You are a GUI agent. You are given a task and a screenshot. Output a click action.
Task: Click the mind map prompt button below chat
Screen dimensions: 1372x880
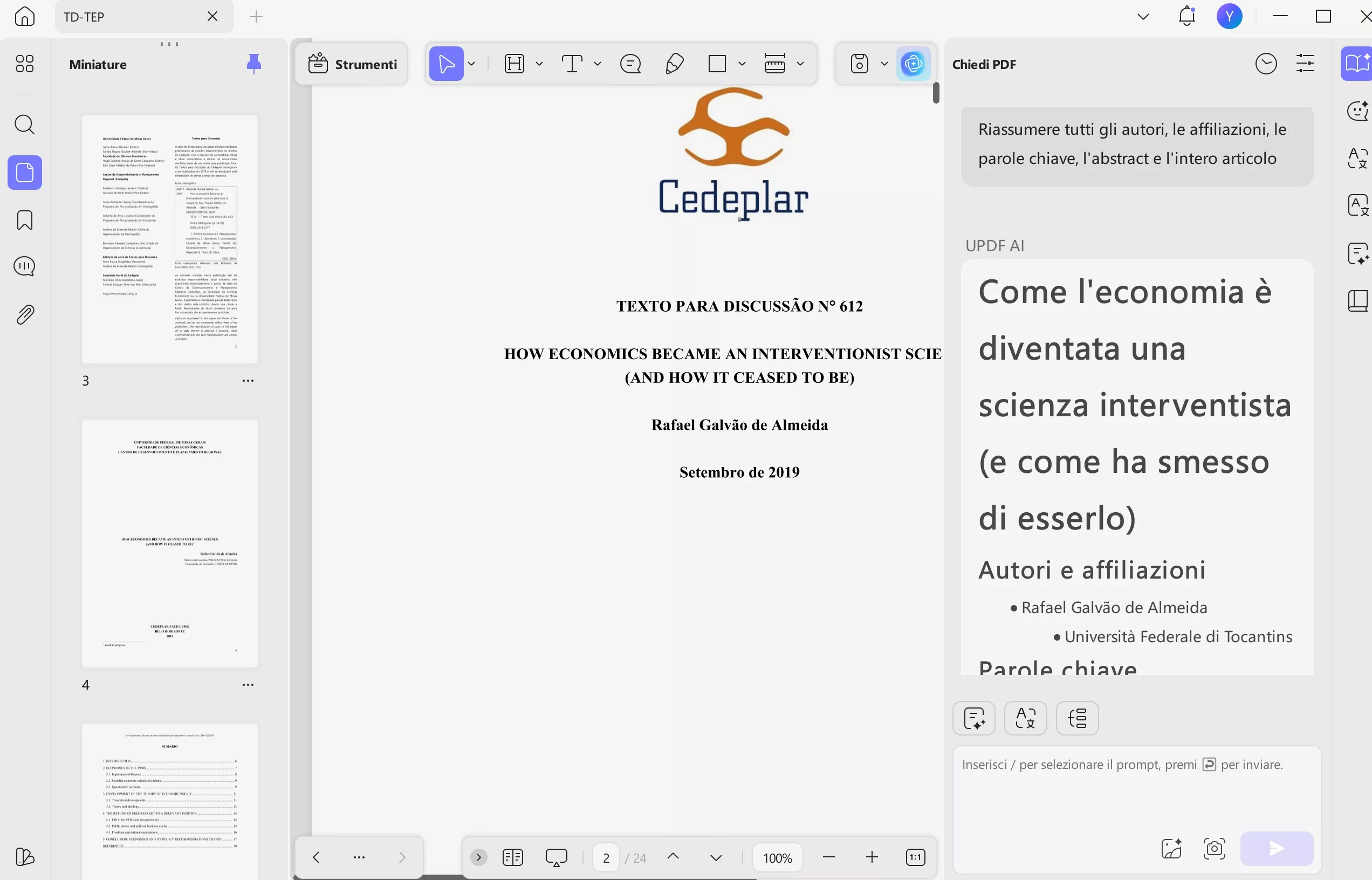click(x=1077, y=718)
